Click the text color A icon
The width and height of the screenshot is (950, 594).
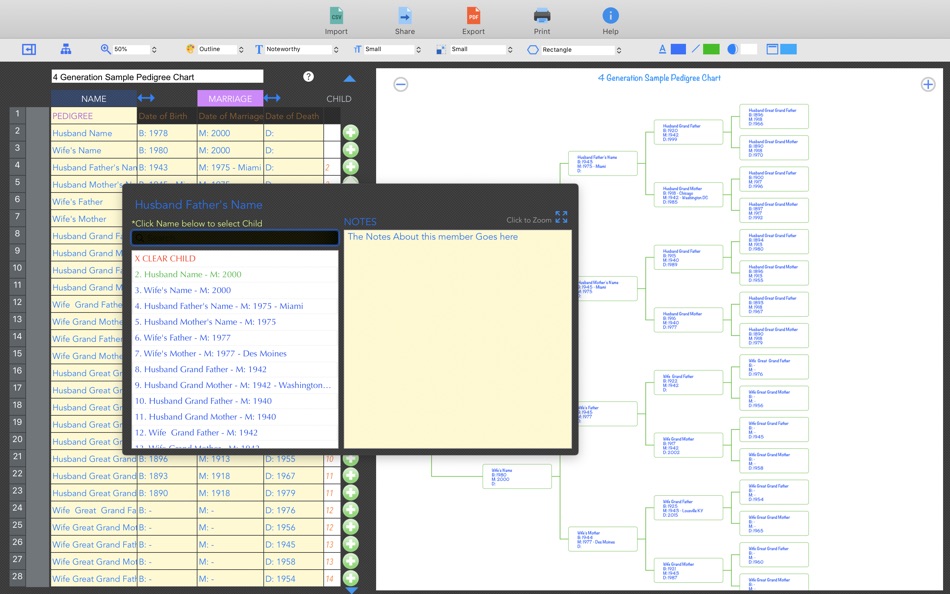(662, 49)
